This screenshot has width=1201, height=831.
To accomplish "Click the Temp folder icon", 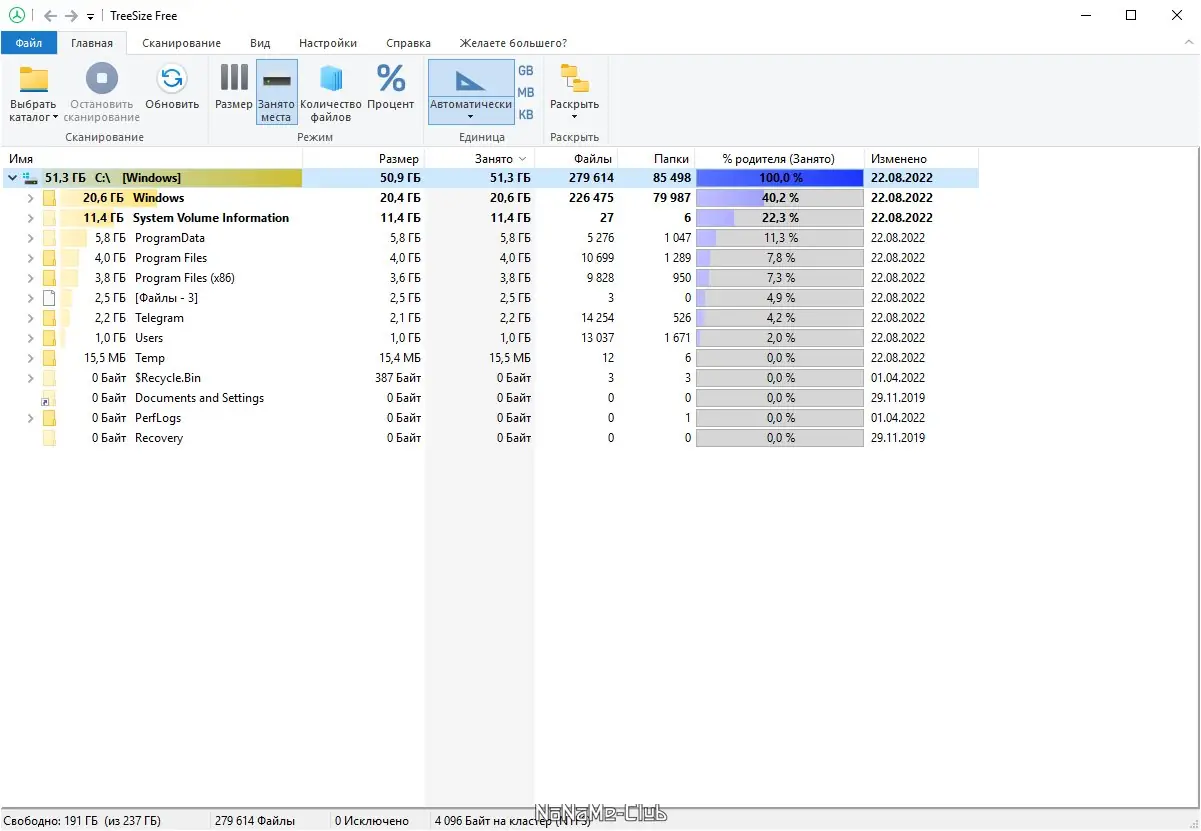I will click(x=49, y=358).
